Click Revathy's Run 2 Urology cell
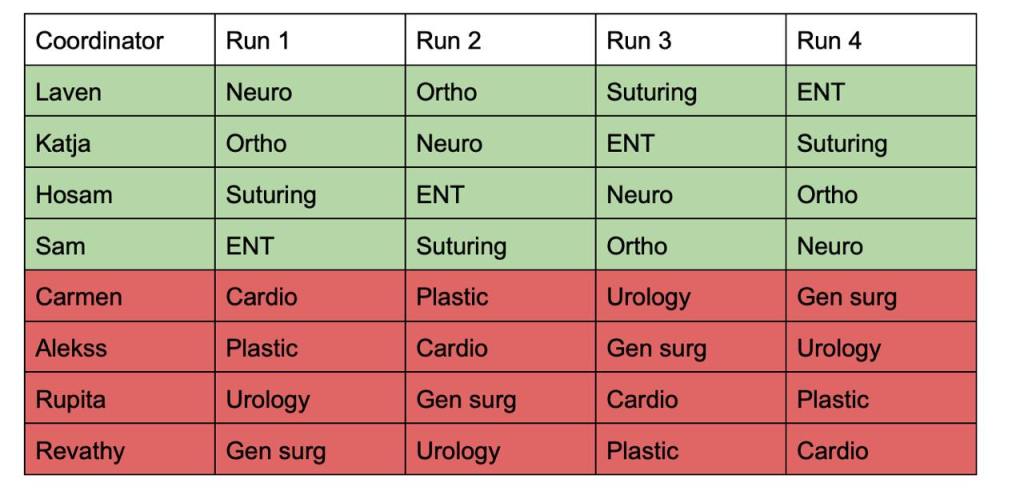1024x503 pixels. (x=500, y=450)
